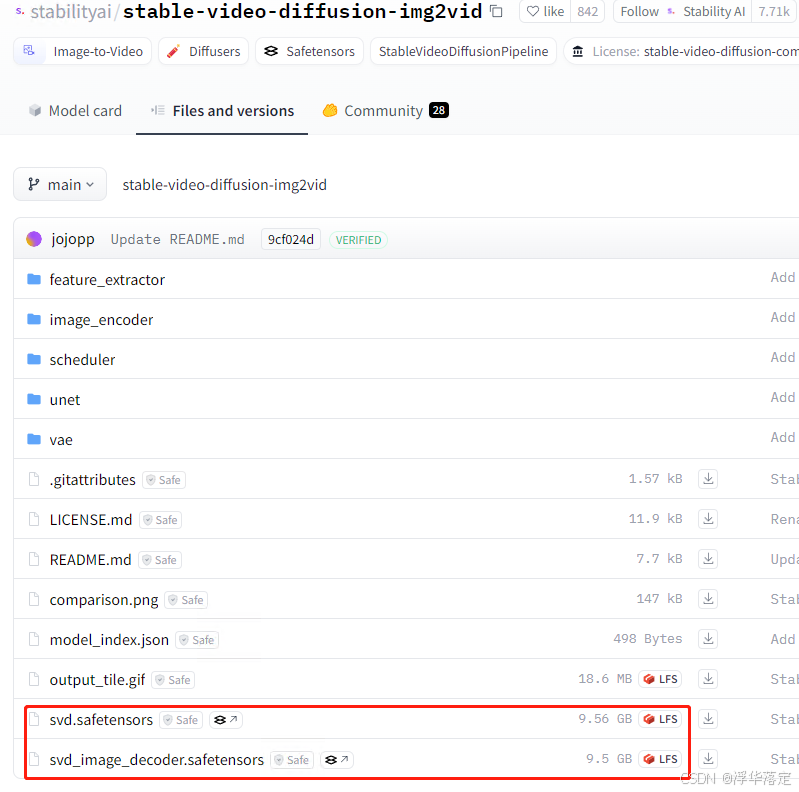Image resolution: width=799 pixels, height=792 pixels.
Task: Download the LICENSE.md file
Action: [x=708, y=519]
